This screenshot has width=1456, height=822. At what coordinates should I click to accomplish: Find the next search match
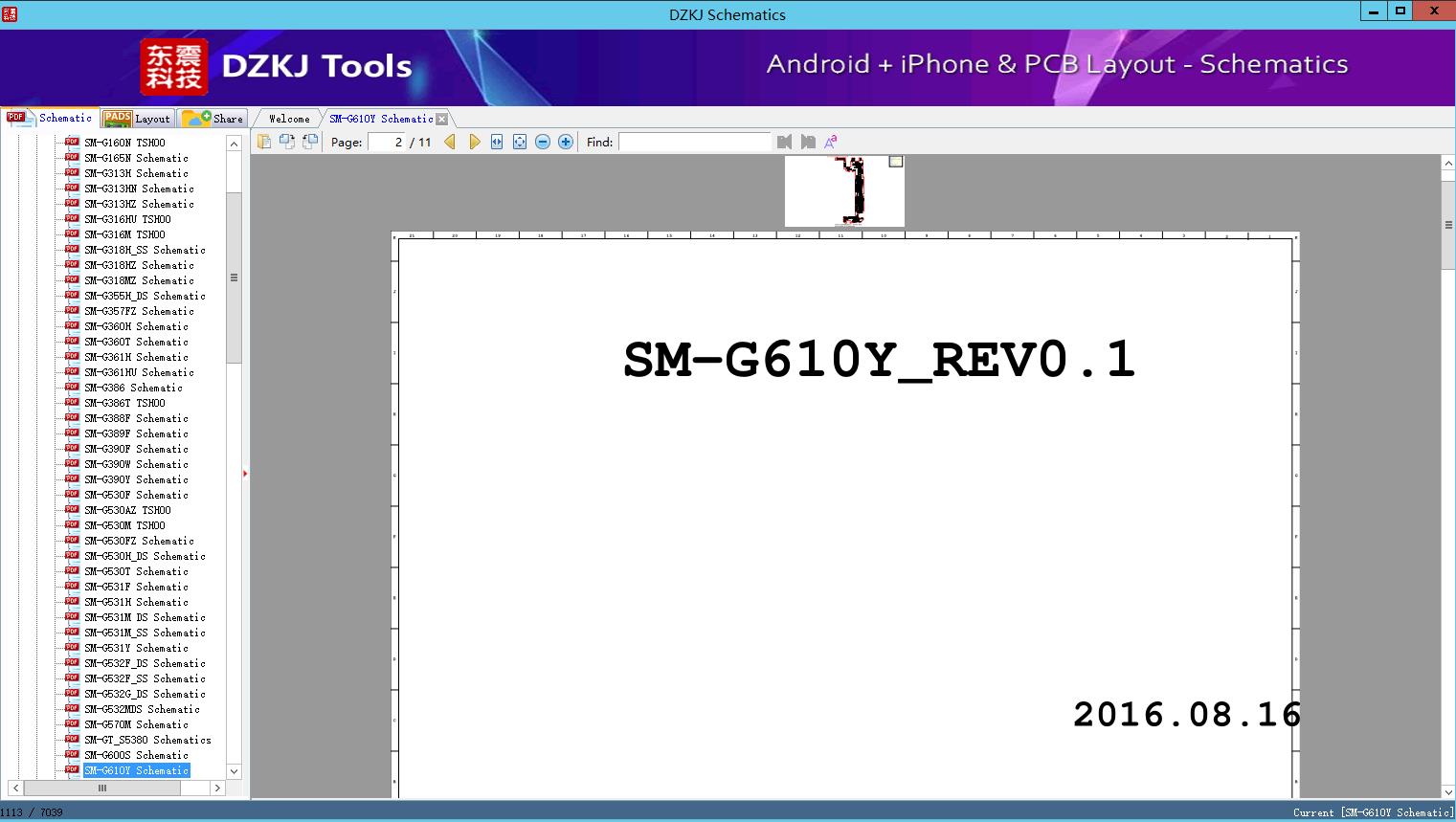pos(808,142)
